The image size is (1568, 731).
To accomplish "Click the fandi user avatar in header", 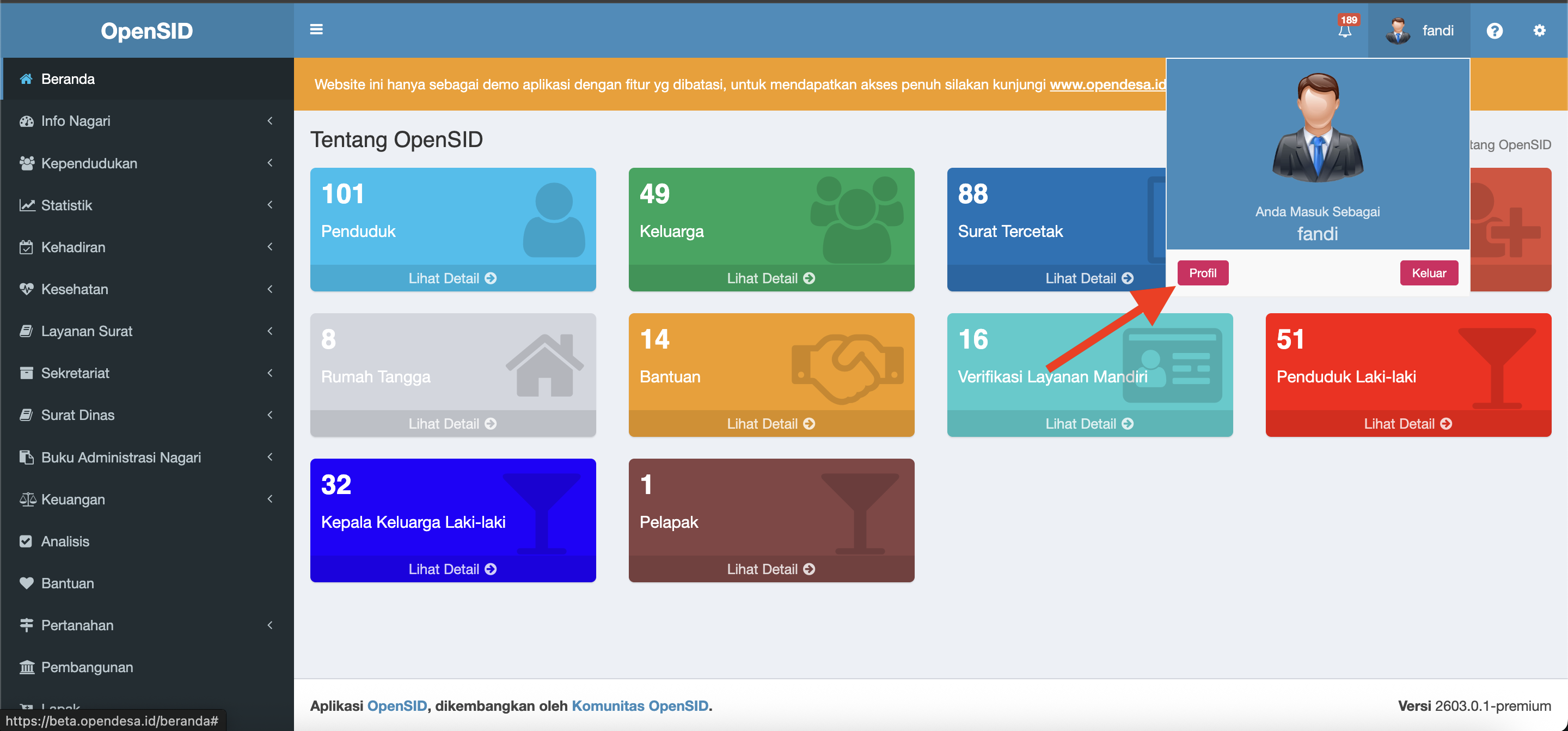I will click(1398, 31).
